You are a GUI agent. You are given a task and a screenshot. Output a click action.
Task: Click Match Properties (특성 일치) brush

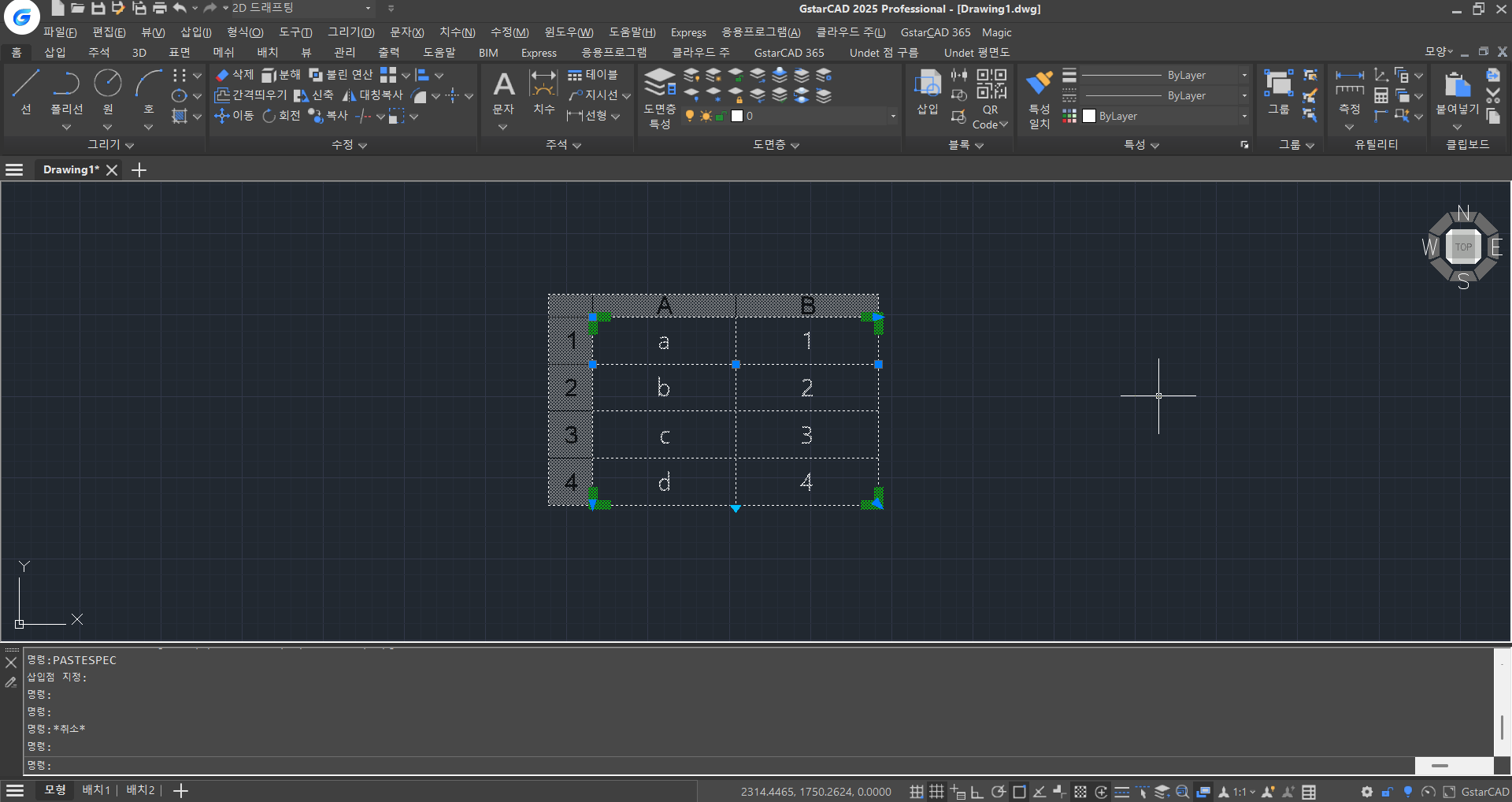1039,98
